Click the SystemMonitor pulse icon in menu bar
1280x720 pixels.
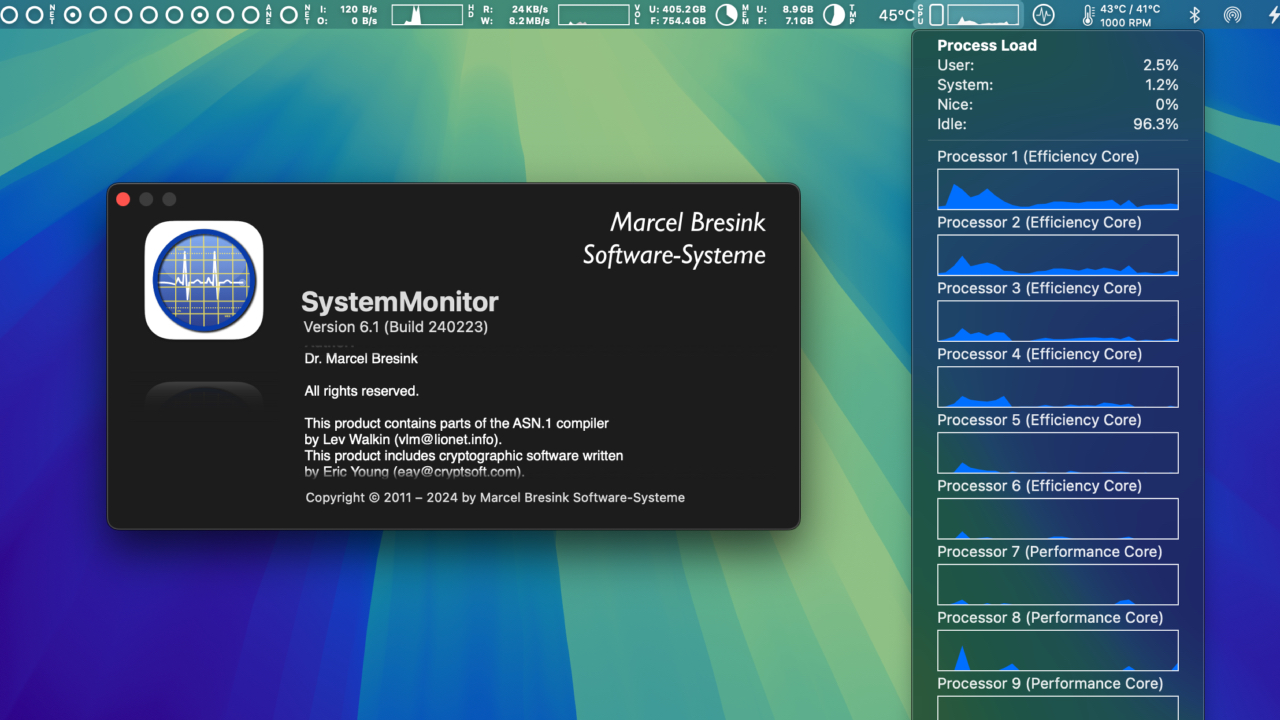(1043, 15)
